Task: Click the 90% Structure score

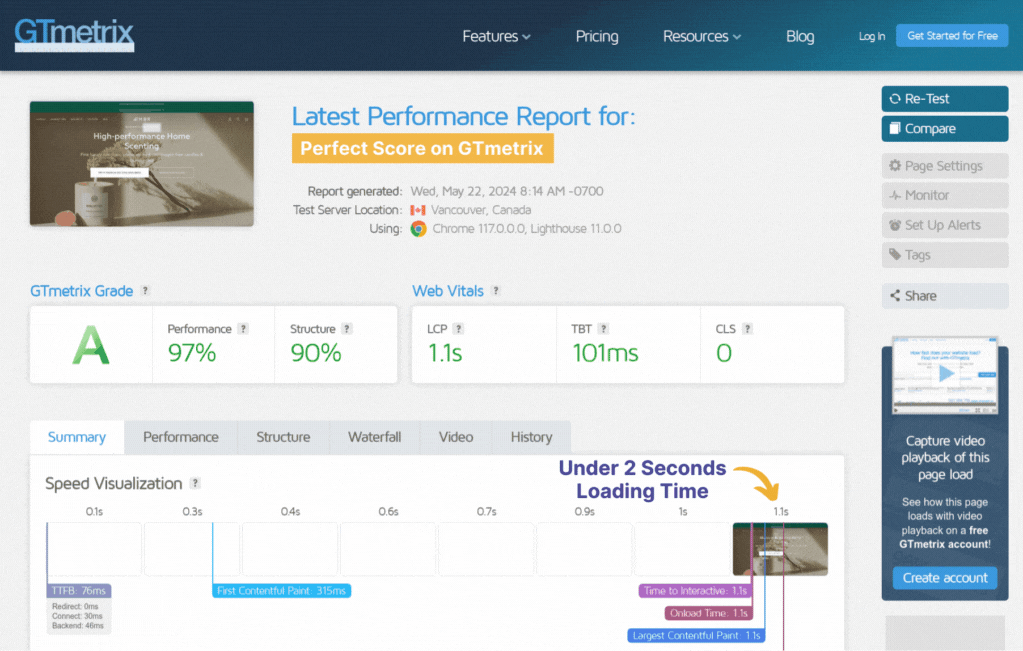Action: (x=316, y=353)
